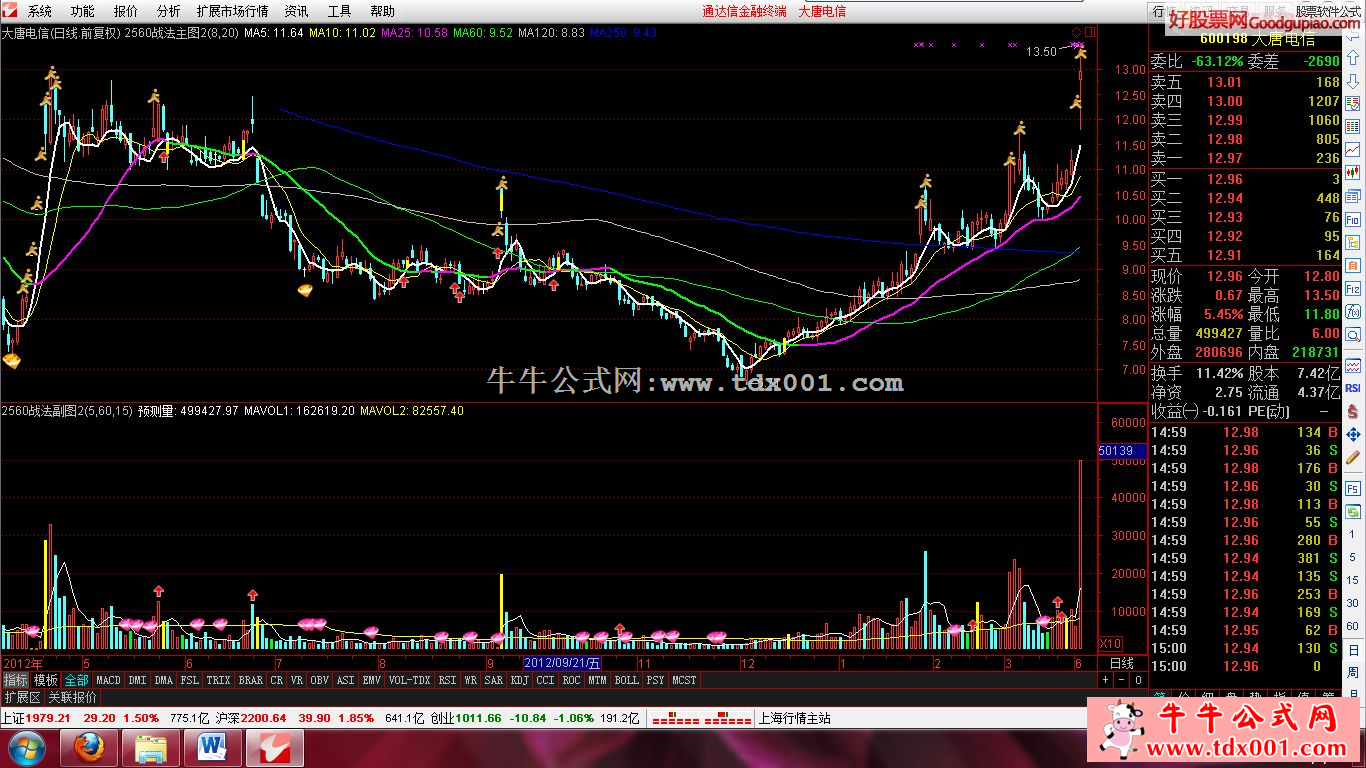
Task: Open the F10 company info icon
Action: [1353, 220]
